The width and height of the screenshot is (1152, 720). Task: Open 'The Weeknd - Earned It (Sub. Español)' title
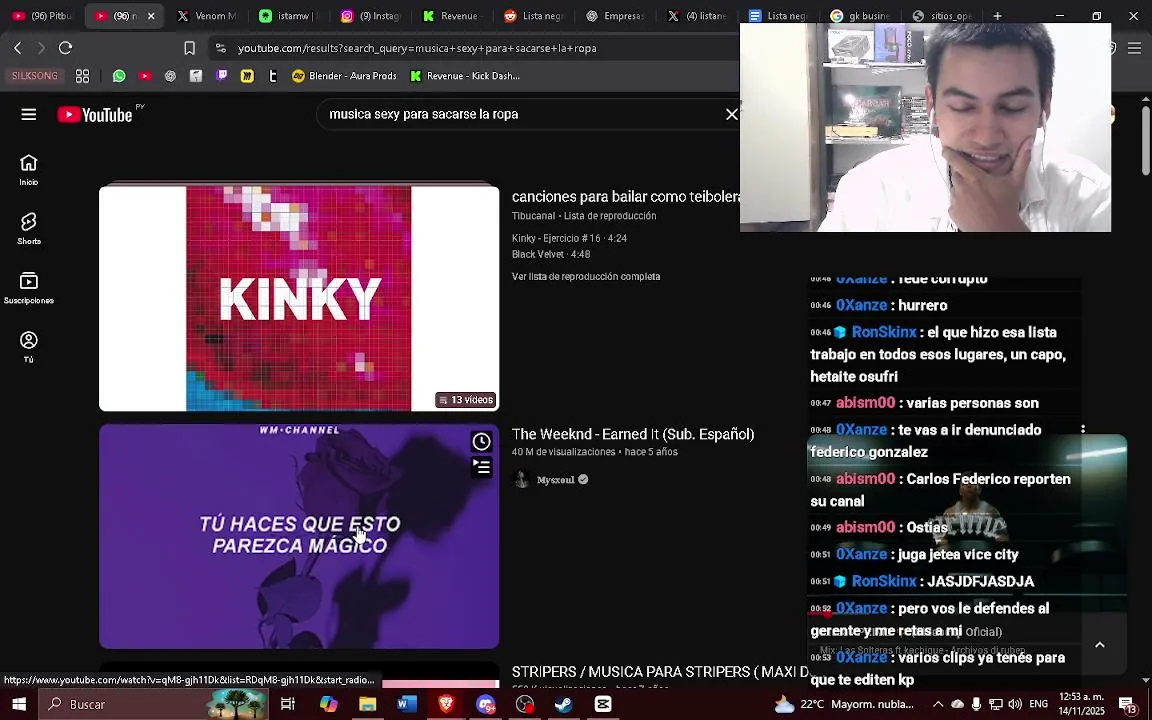click(633, 434)
